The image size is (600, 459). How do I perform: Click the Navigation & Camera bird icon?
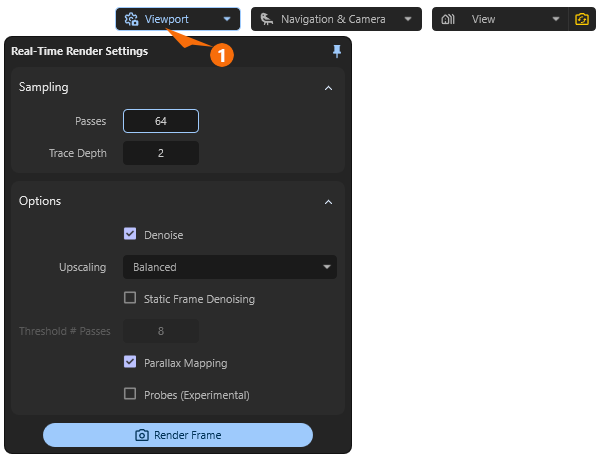coord(267,19)
